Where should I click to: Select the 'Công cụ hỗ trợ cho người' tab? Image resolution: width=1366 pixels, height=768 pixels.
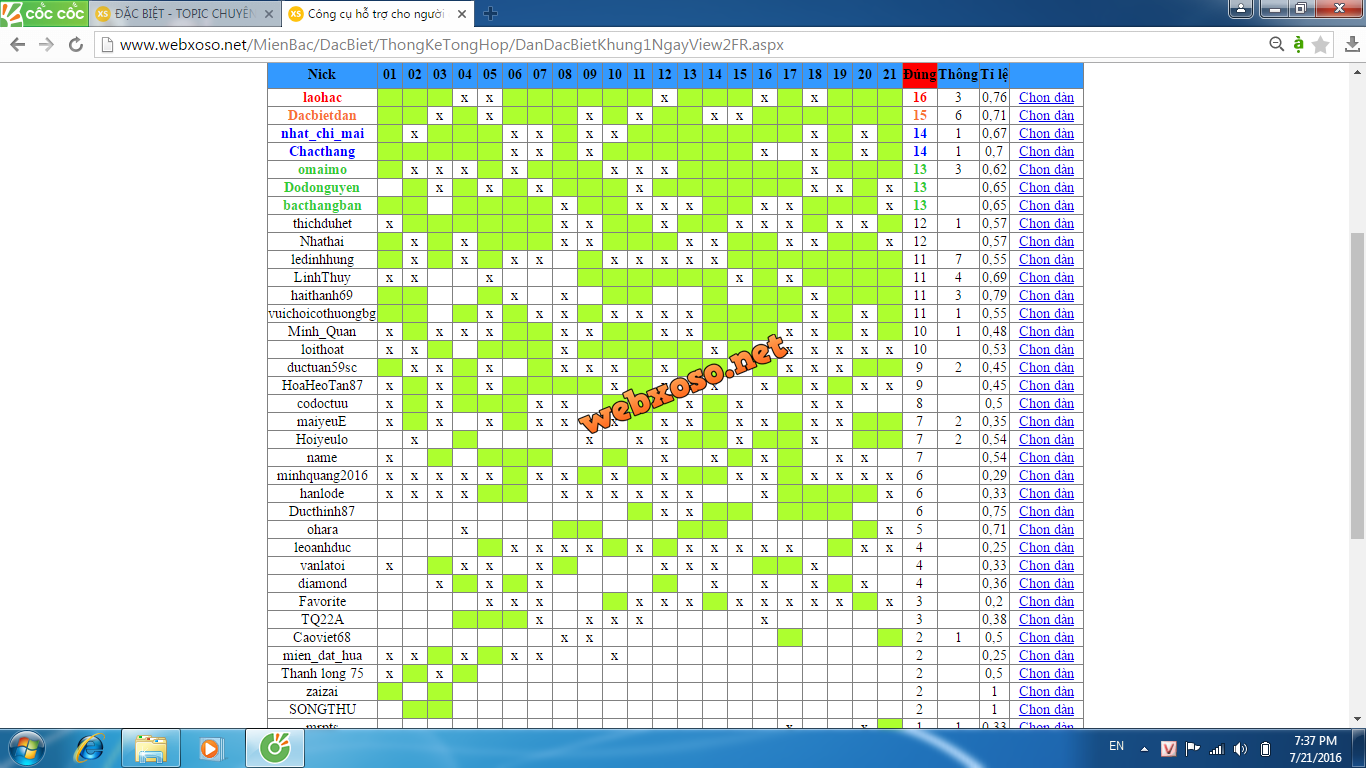tap(375, 15)
